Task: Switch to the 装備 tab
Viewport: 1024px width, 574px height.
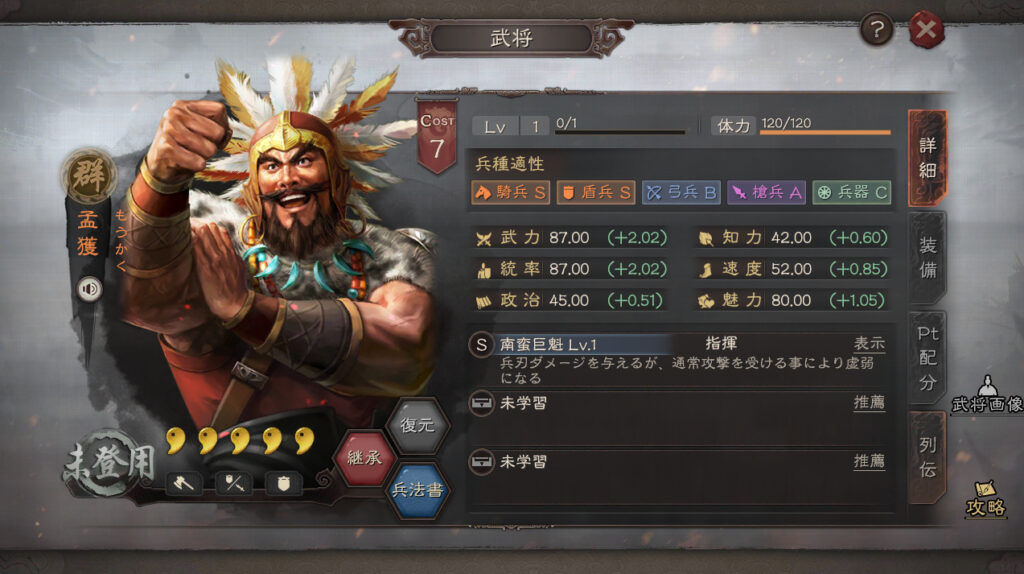Action: 927,257
